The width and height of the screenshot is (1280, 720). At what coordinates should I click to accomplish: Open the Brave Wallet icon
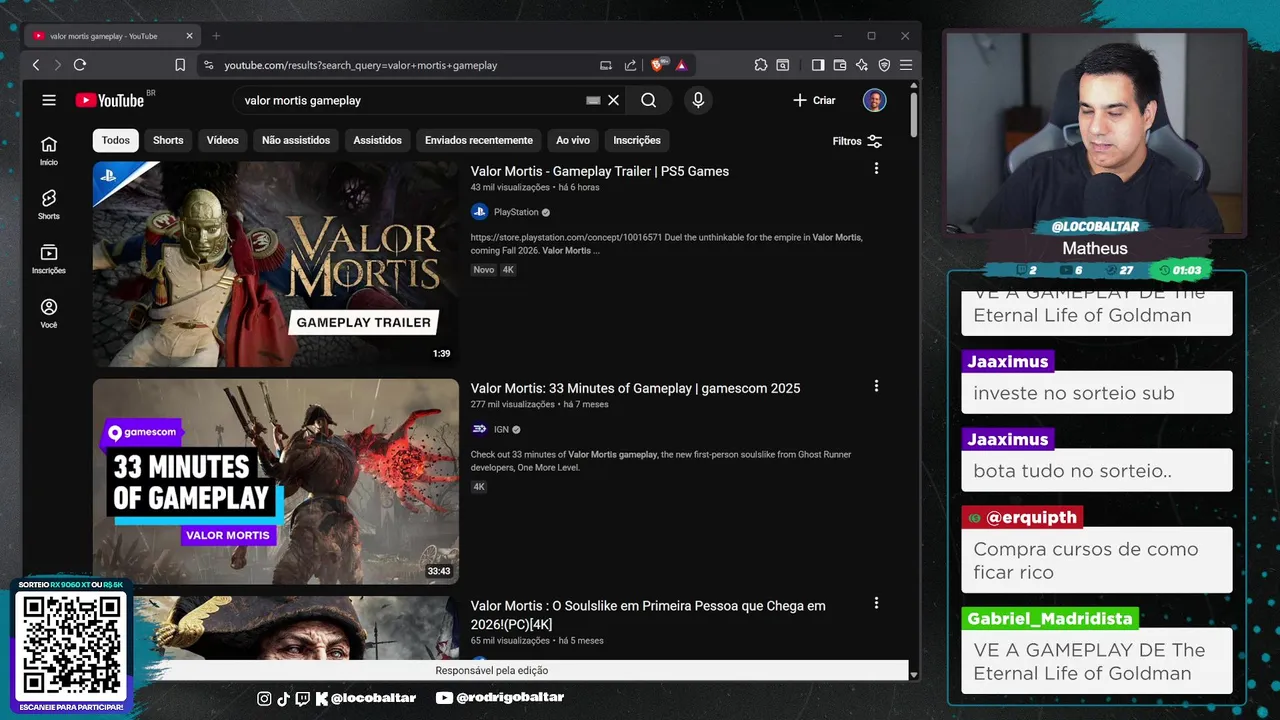840,65
